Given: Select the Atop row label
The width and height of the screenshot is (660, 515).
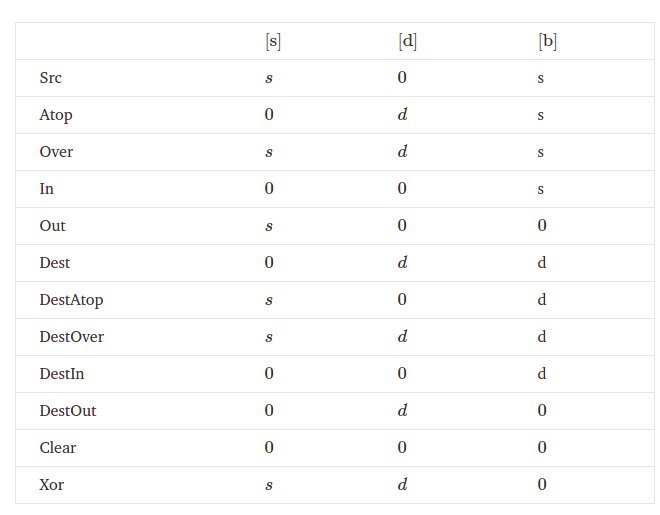Looking at the screenshot, I should 56,115.
